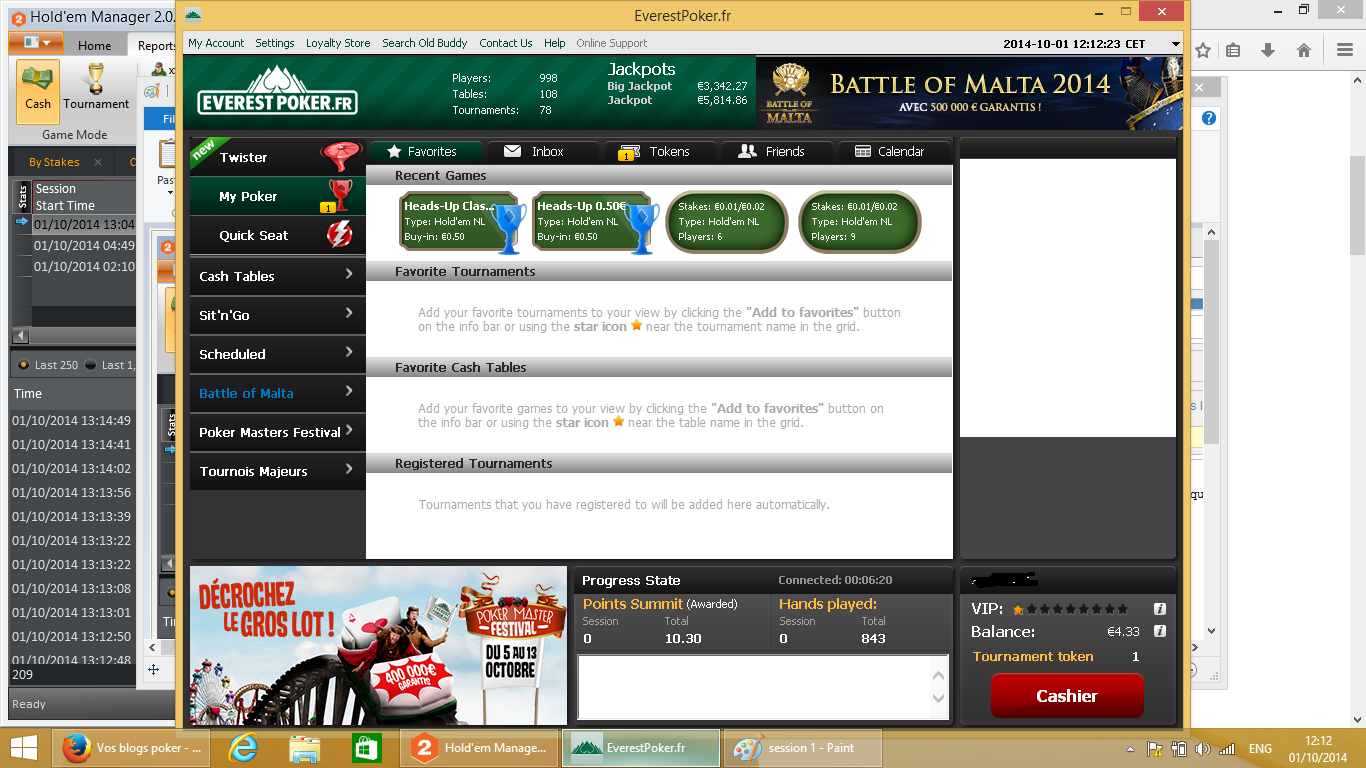Viewport: 1366px width, 768px height.
Task: Click the Online Support link
Action: (611, 43)
